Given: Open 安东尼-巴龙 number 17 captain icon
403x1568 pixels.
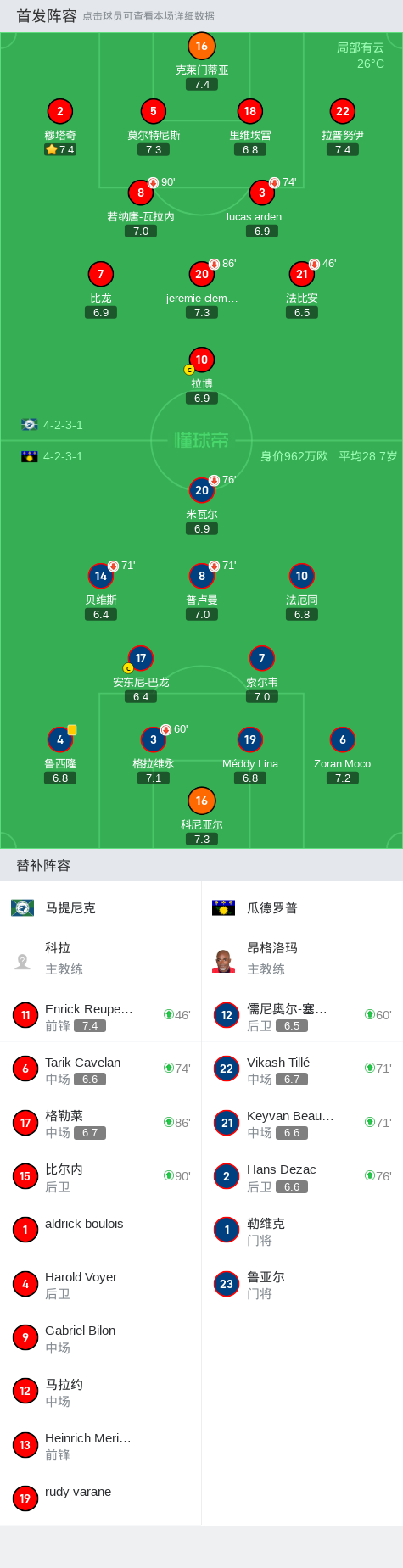Looking at the screenshot, I should coord(140,658).
